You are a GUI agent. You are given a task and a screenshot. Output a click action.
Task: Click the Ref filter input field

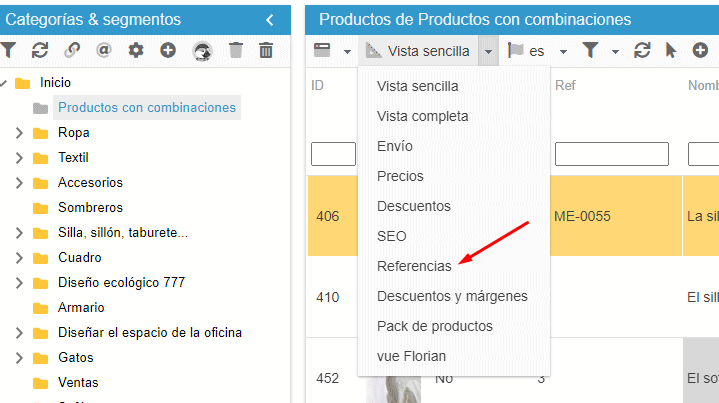(611, 154)
